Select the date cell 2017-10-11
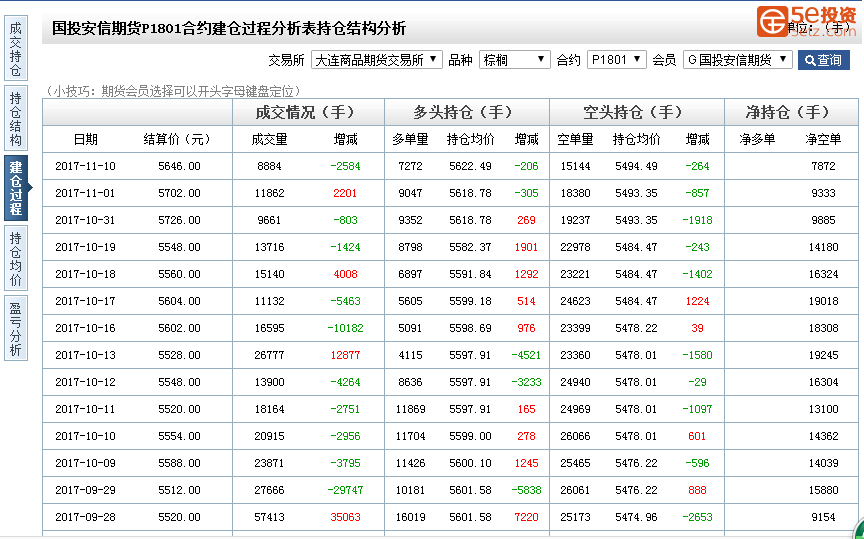 [85, 409]
